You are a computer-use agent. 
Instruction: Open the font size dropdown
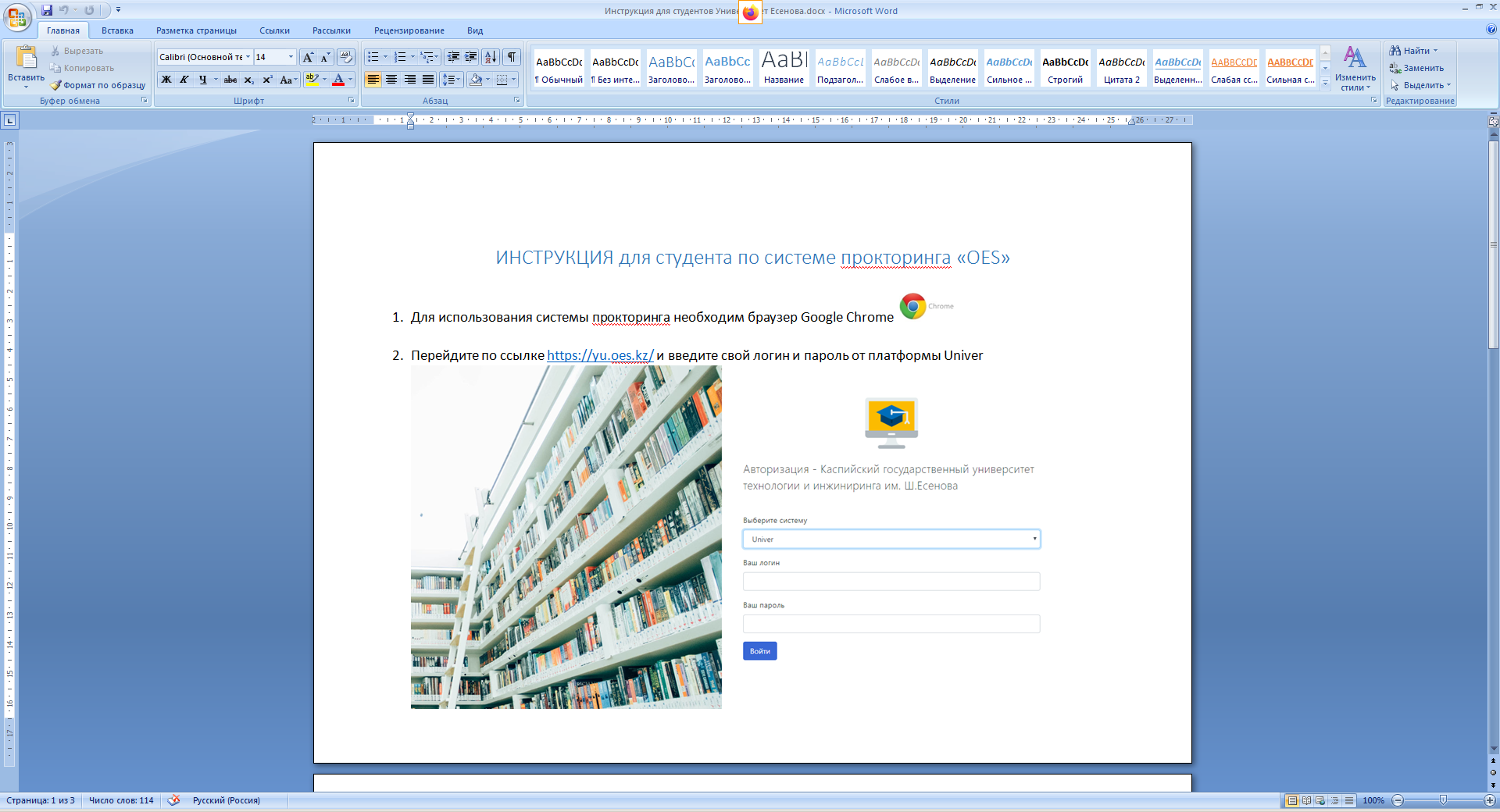point(291,57)
